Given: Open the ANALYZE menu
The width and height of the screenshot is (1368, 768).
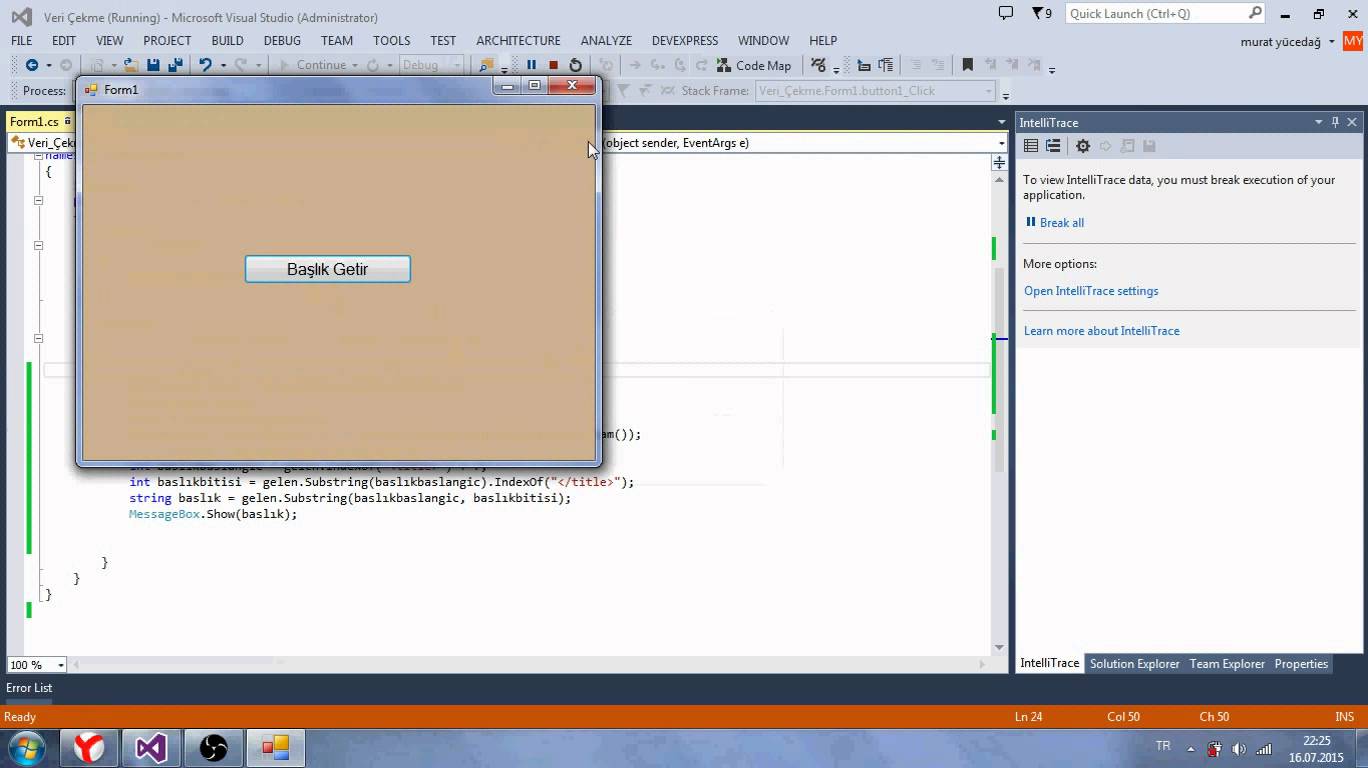Looking at the screenshot, I should [606, 41].
